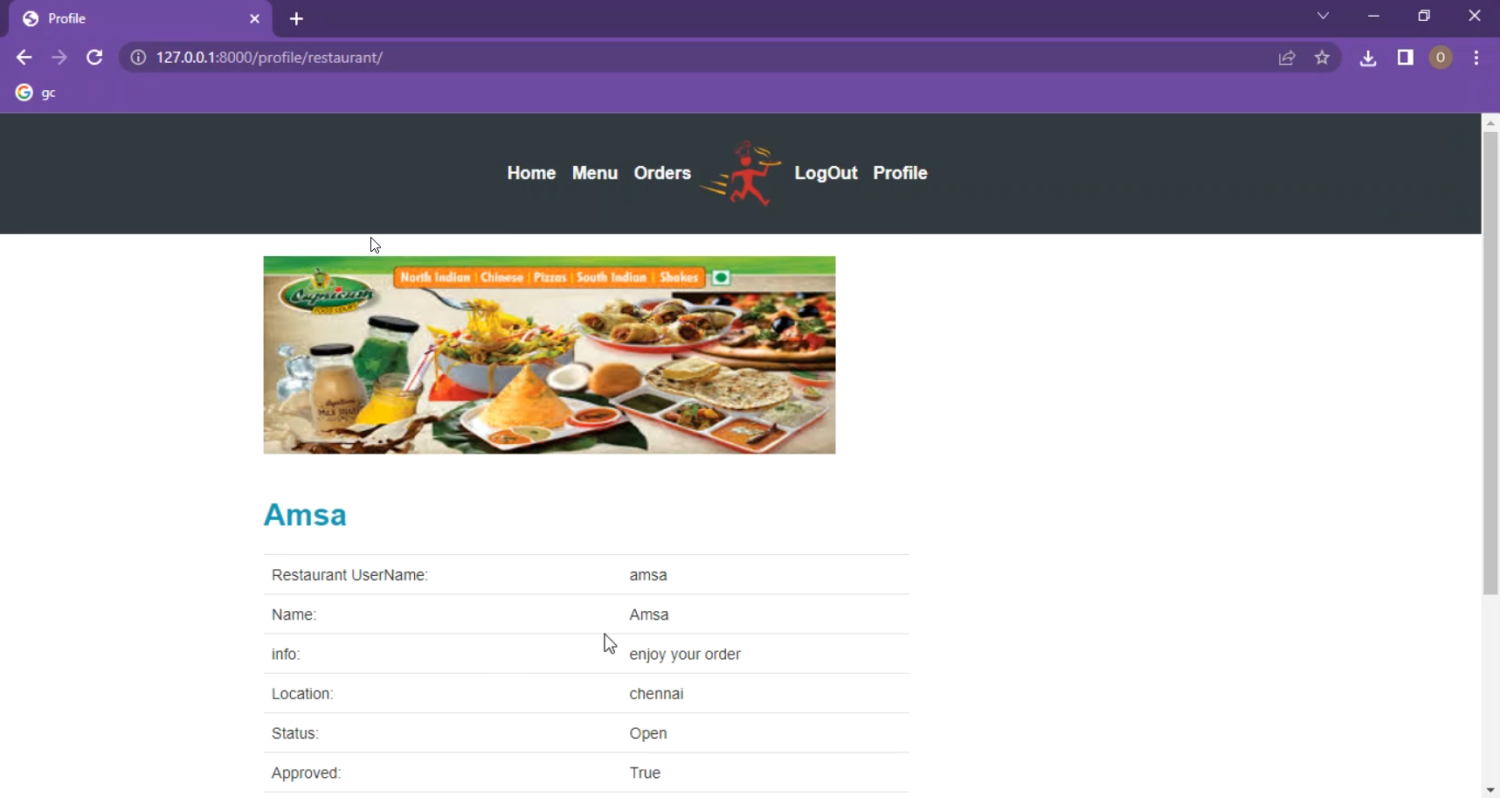Open a new browser tab
Image resolution: width=1500 pixels, height=798 pixels.
coord(296,19)
